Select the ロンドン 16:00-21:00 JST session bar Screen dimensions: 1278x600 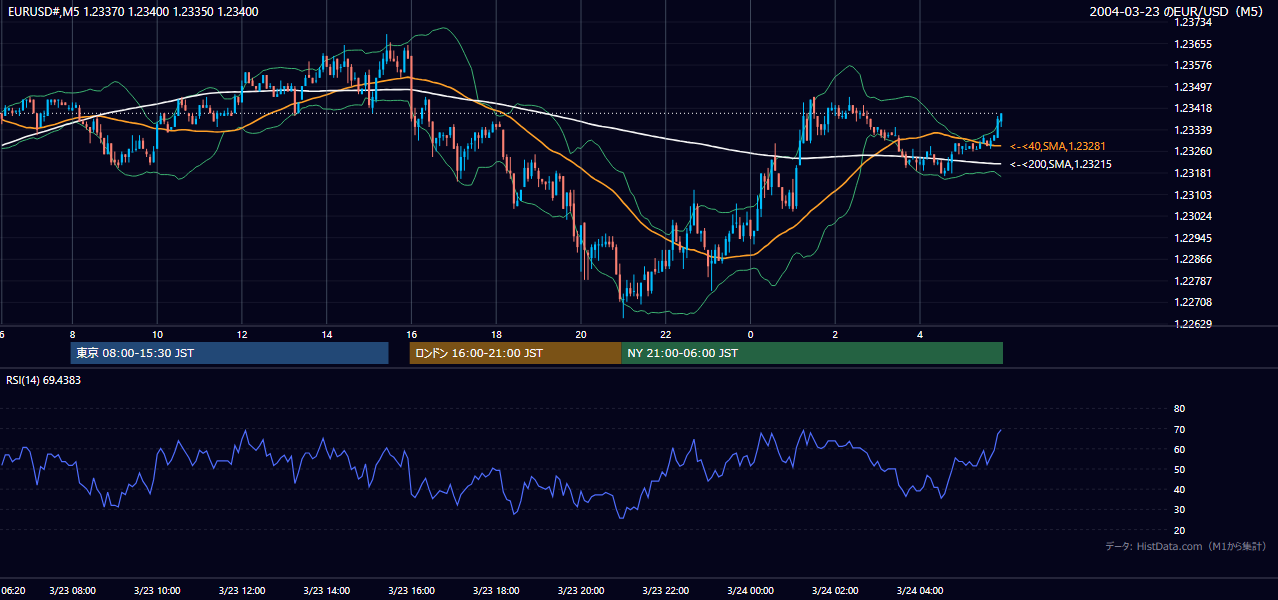(x=515, y=353)
